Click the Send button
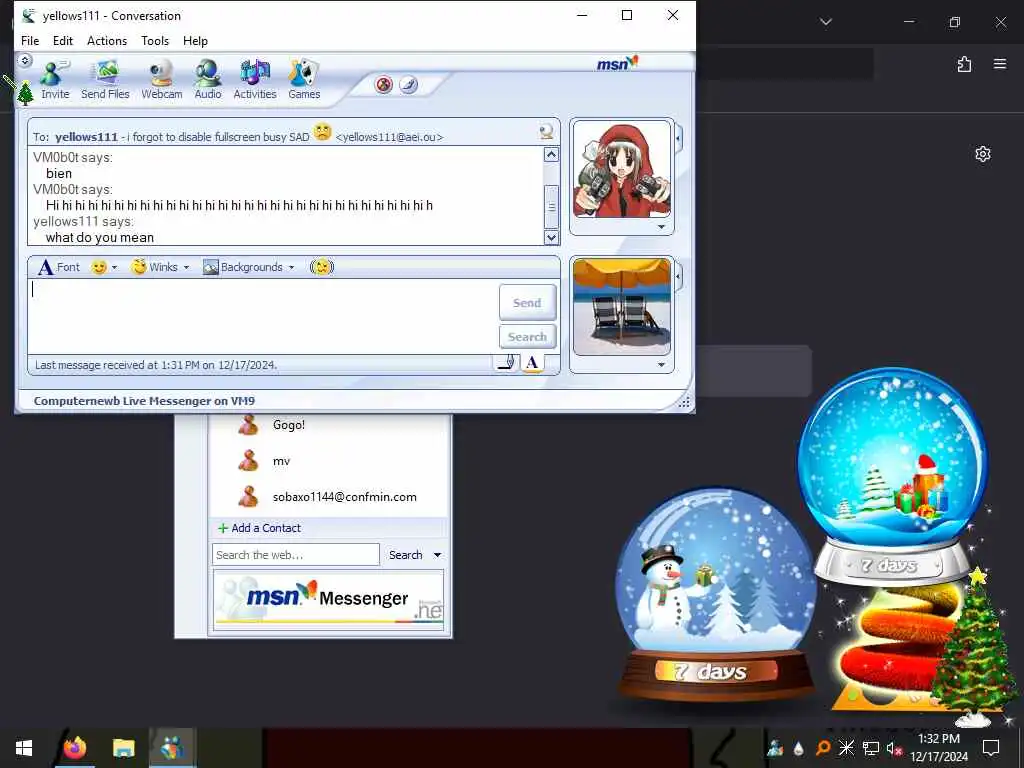Screen dimensions: 1024x768 click(x=528, y=302)
